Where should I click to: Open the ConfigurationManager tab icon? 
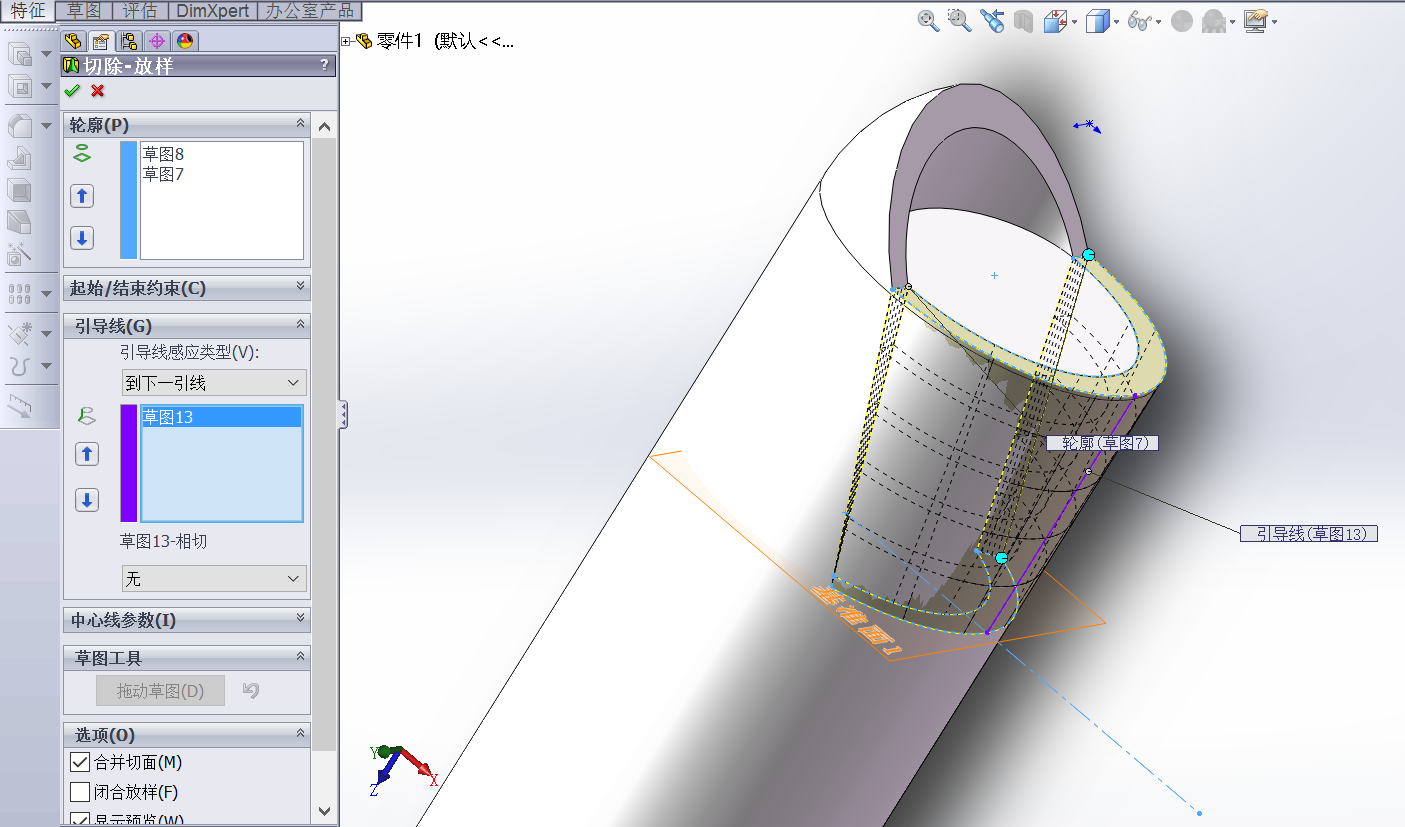click(x=129, y=41)
